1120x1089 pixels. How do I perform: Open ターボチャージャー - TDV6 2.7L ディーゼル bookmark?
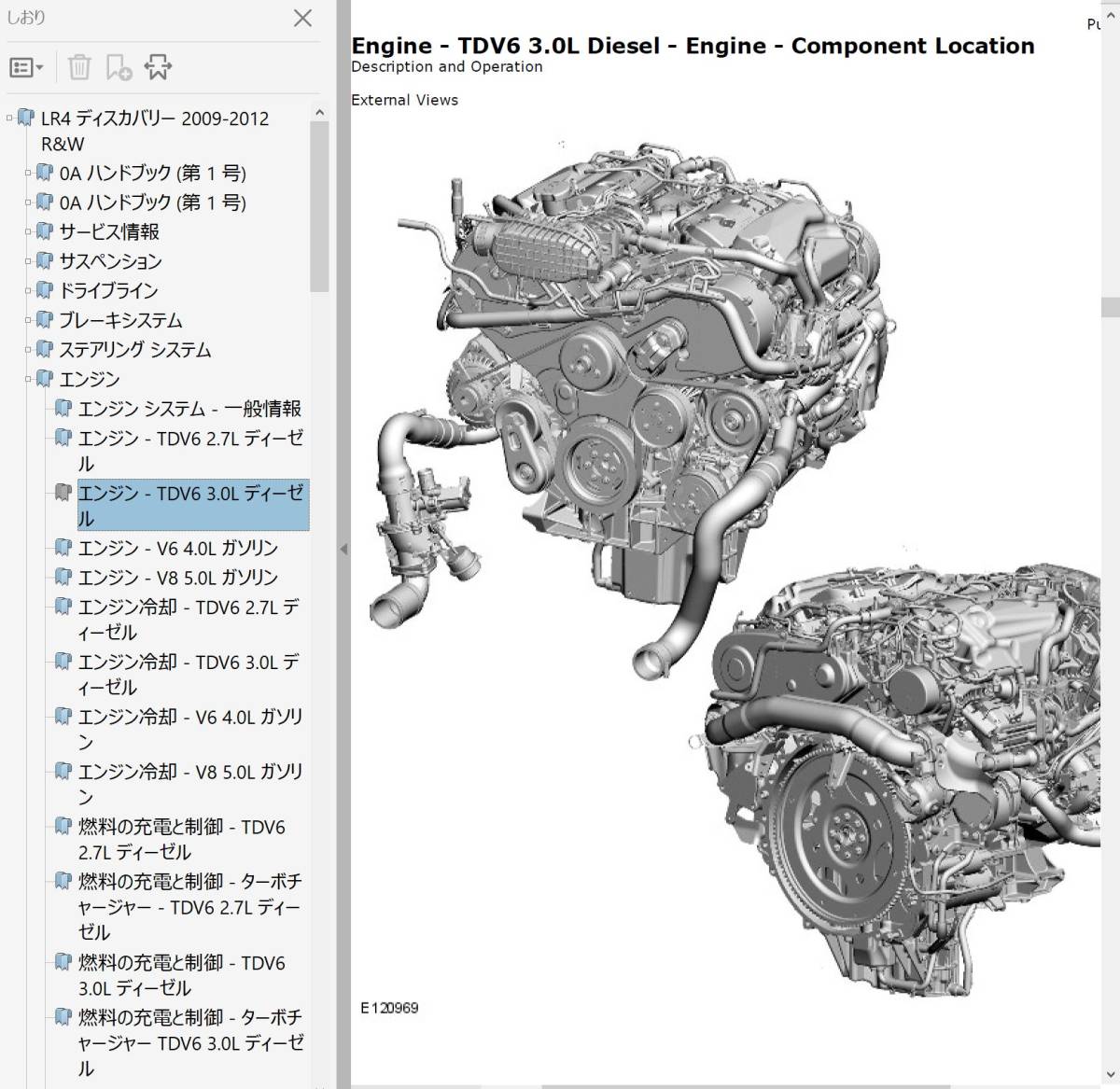tap(190, 907)
